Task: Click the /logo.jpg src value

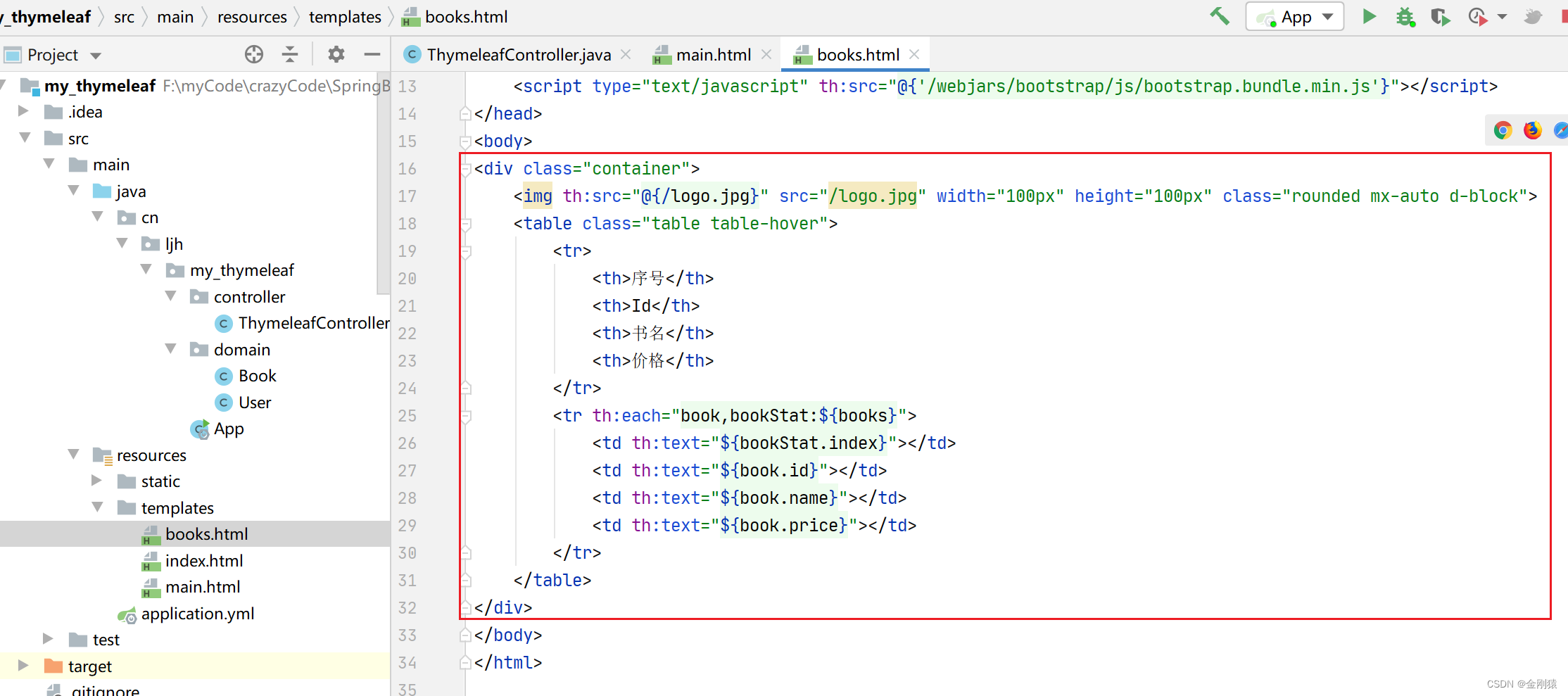Action: coord(873,196)
